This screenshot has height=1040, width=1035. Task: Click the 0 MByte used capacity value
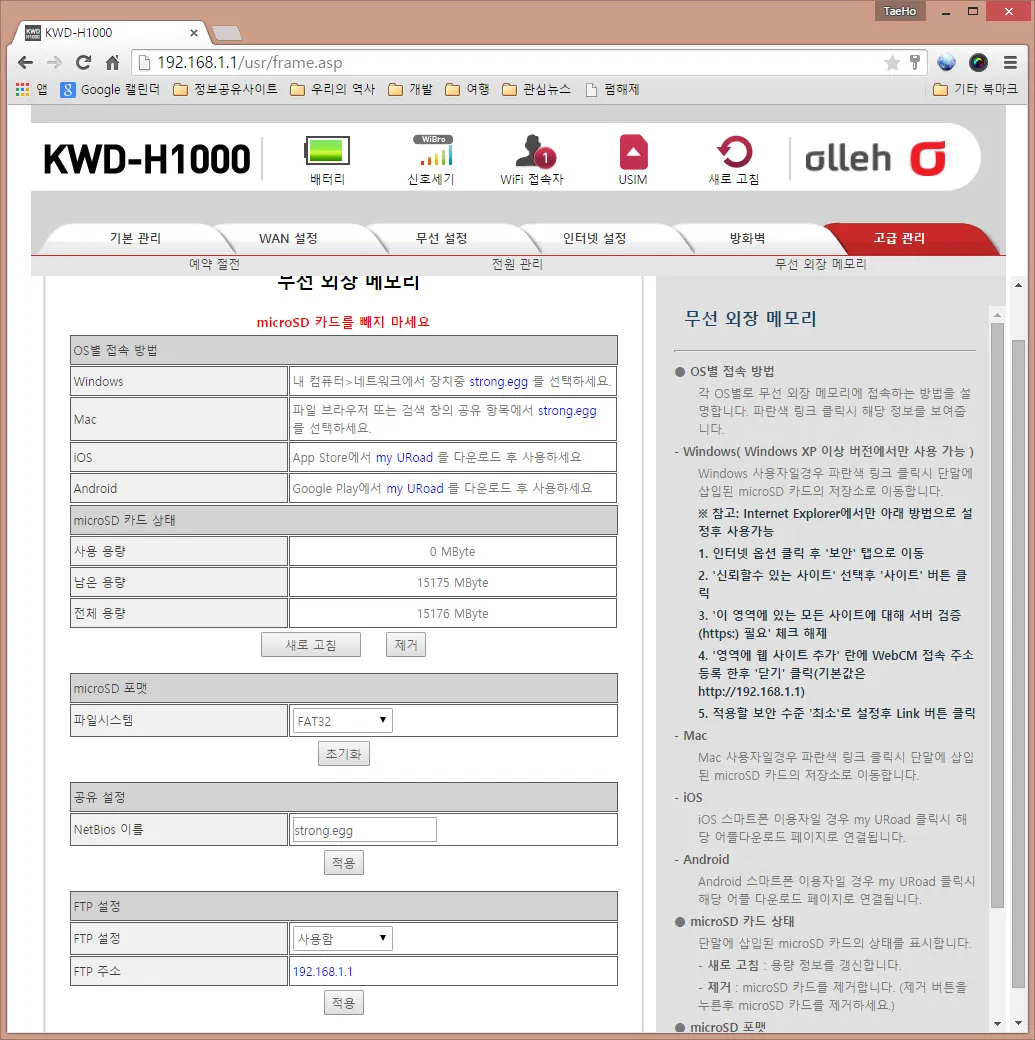click(452, 552)
